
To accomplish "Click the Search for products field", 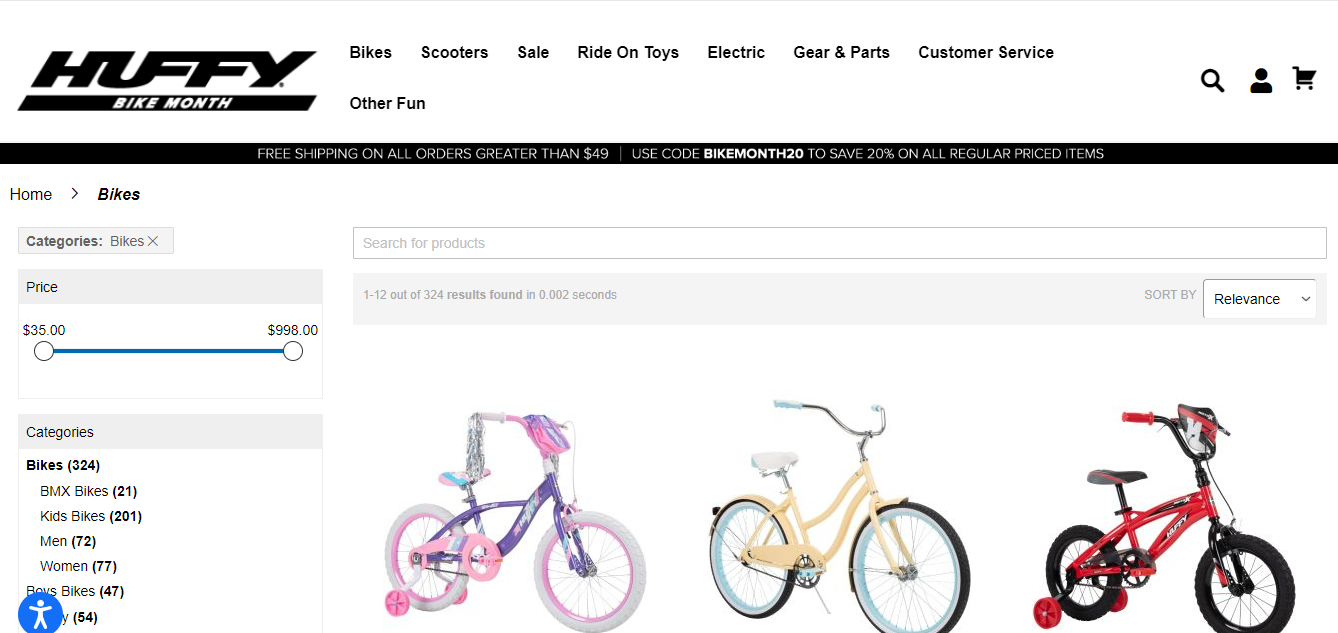I will [839, 243].
